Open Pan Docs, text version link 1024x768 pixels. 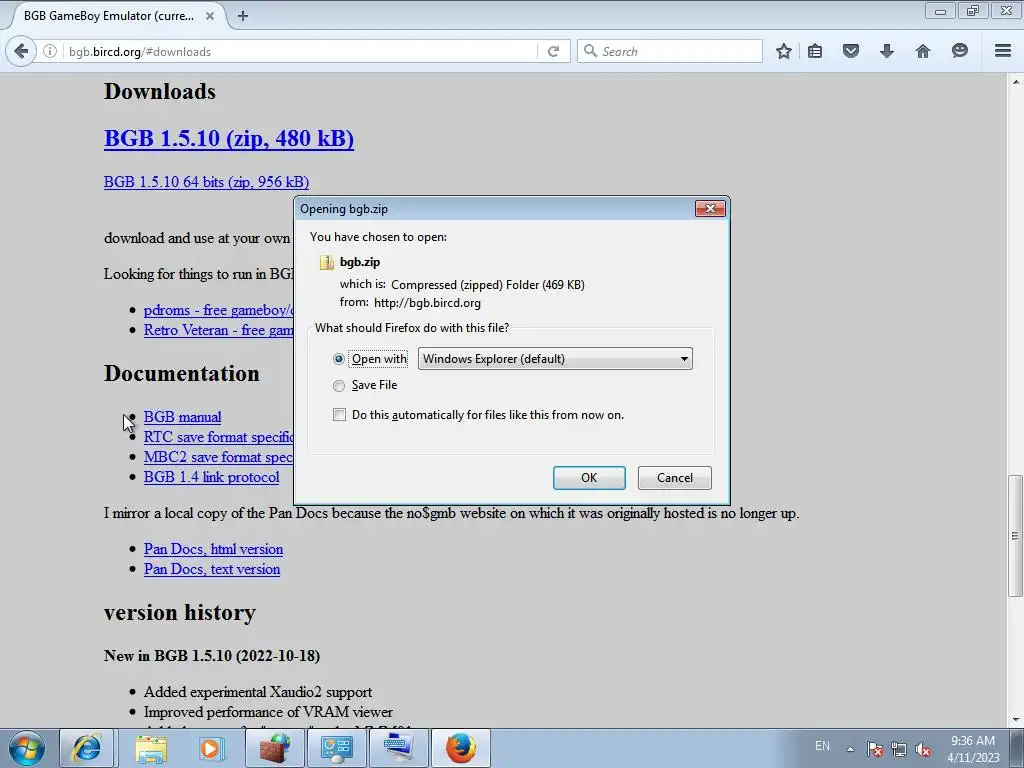(x=212, y=569)
